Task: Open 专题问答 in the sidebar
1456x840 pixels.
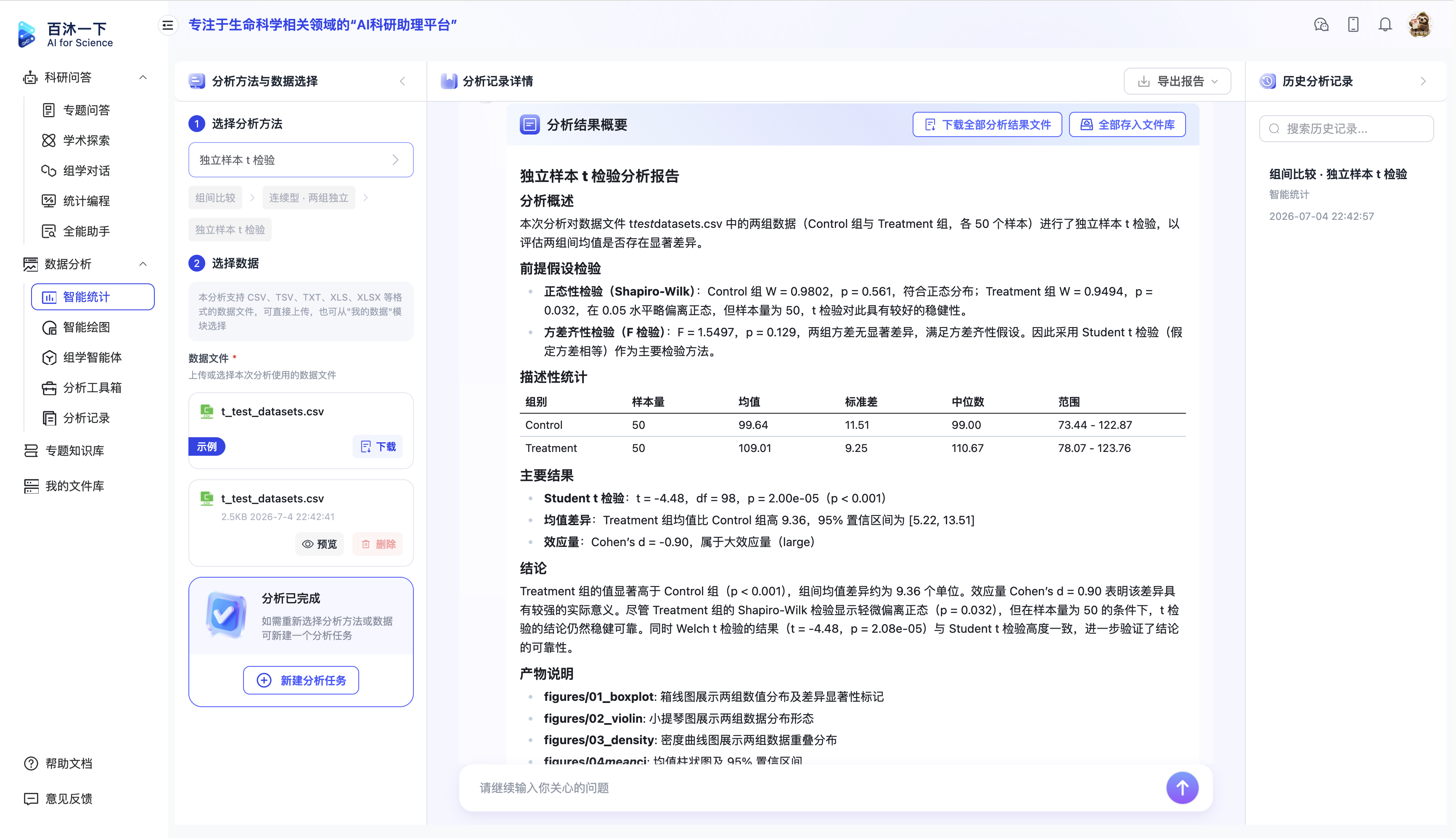Action: pyautogui.click(x=86, y=110)
